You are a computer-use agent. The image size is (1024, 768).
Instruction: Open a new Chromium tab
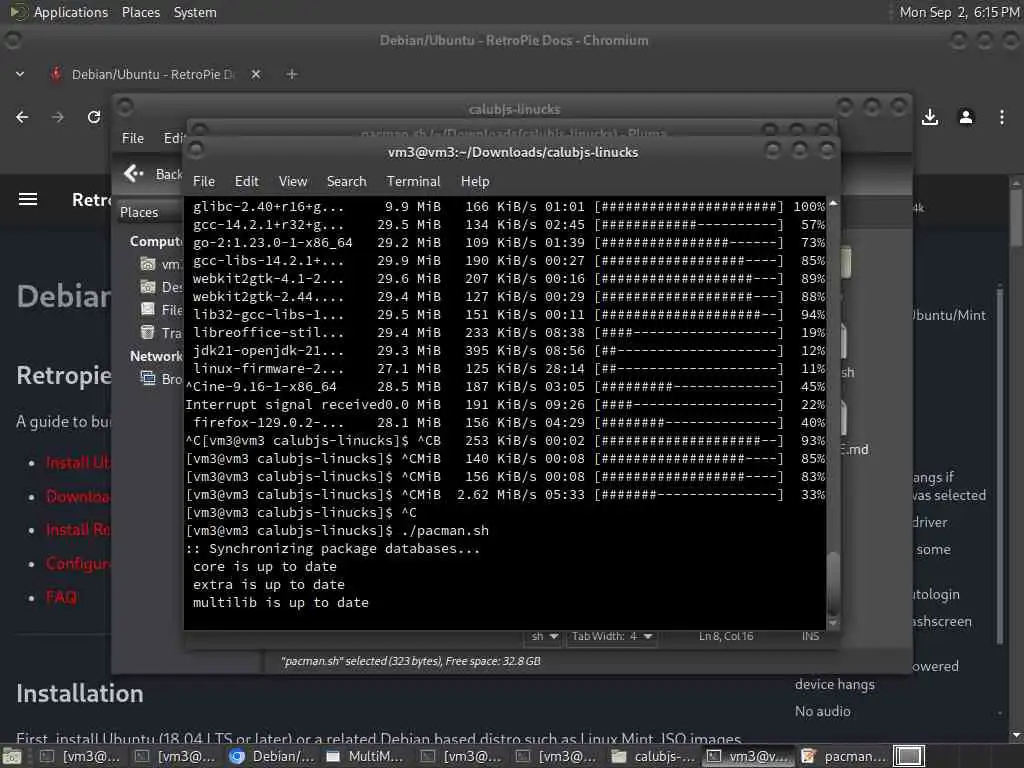pyautogui.click(x=292, y=74)
